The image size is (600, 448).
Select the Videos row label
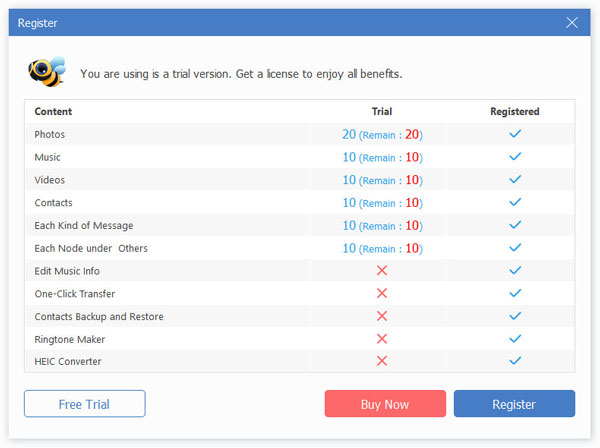pos(50,180)
